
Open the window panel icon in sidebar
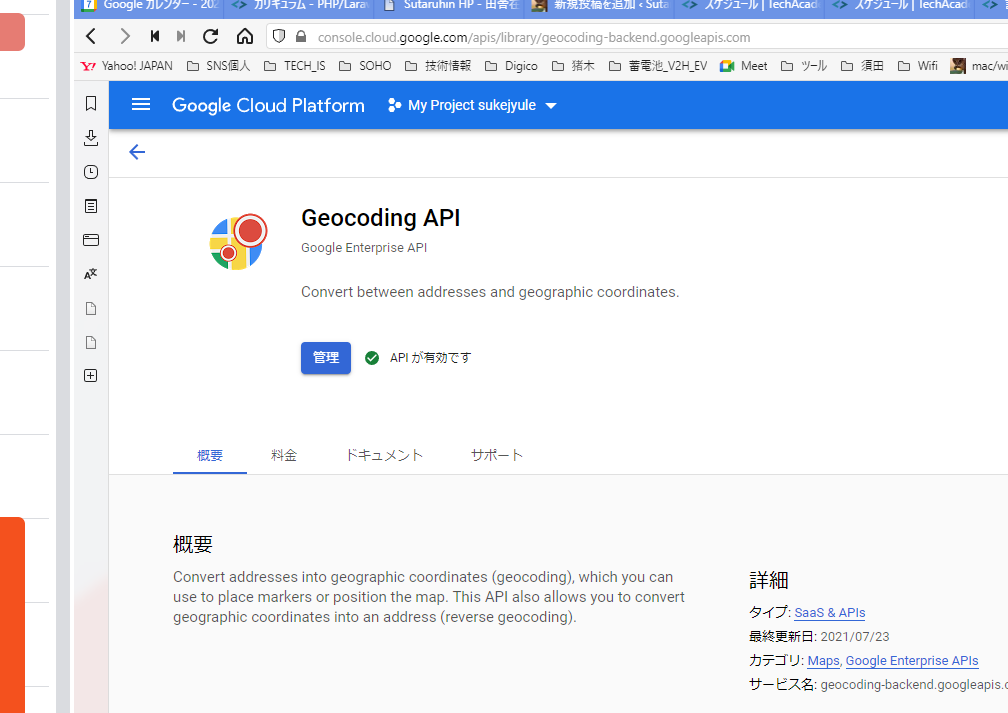pyautogui.click(x=91, y=240)
